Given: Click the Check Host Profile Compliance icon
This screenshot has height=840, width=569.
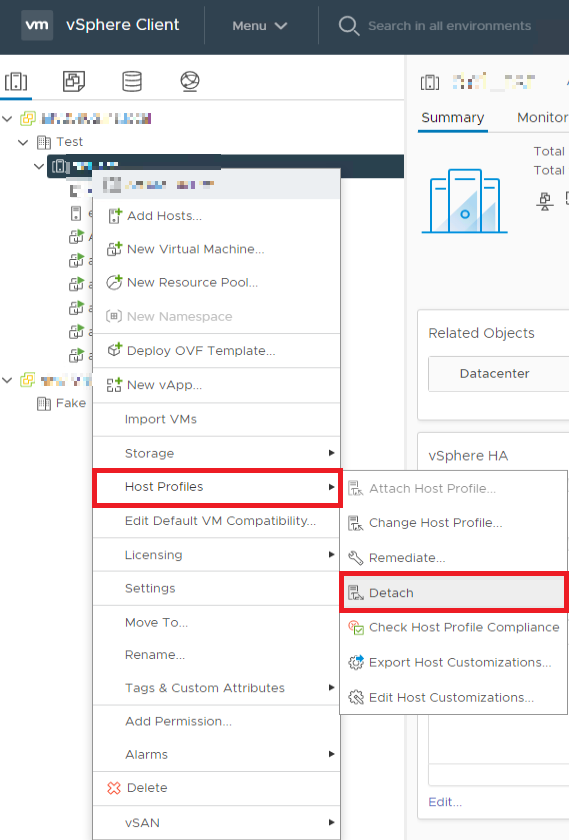Looking at the screenshot, I should pos(356,627).
